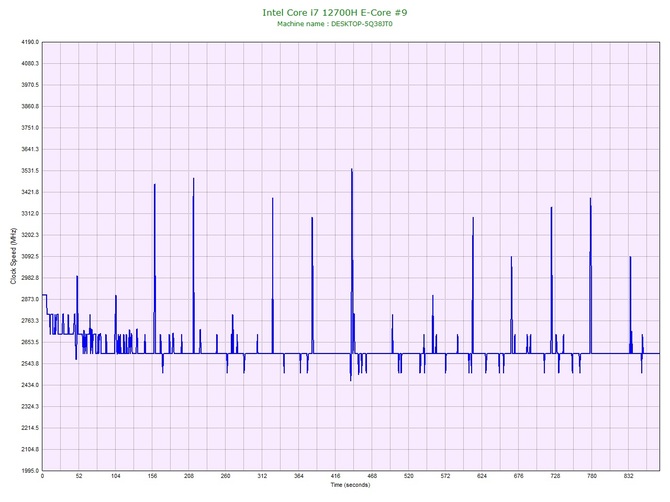Click the 312 tick on the time axis
This screenshot has width=670, height=502.
(262, 476)
